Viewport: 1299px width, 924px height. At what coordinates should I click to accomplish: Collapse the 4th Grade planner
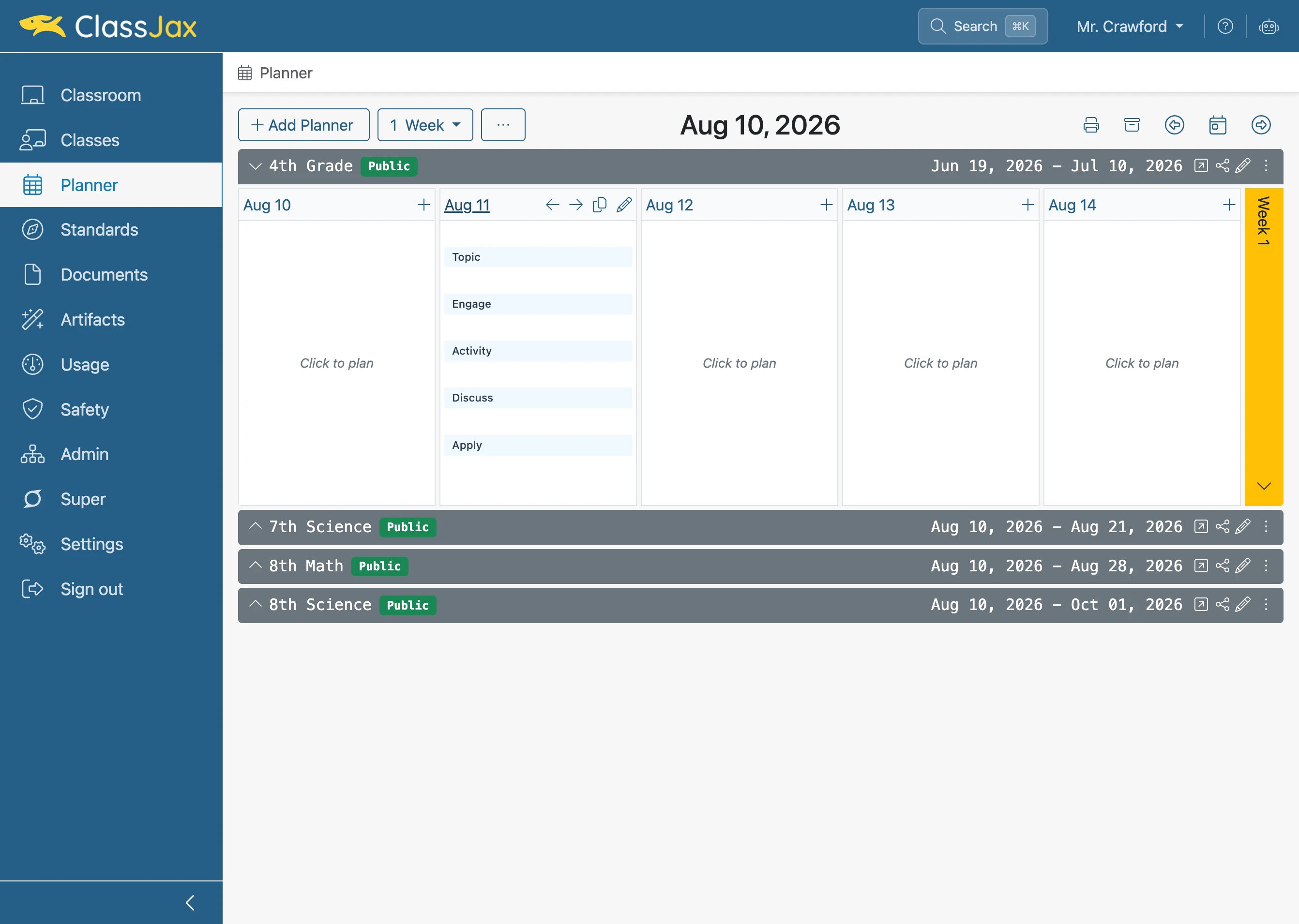pyautogui.click(x=256, y=166)
